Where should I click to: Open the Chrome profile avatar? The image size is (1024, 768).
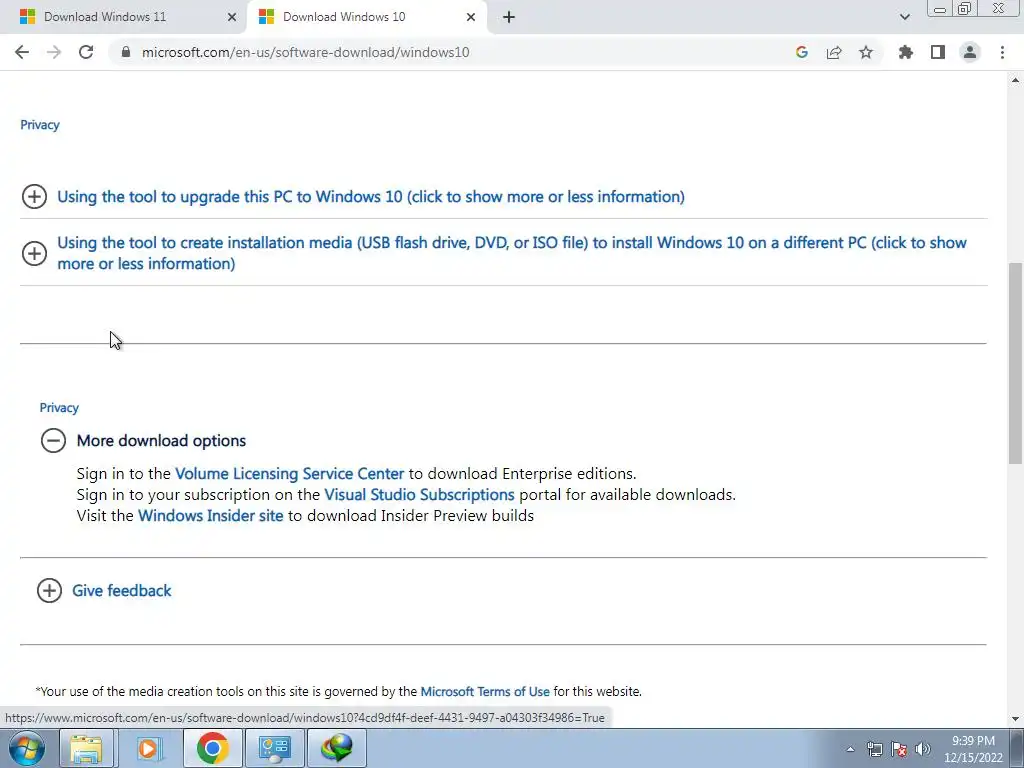coord(970,52)
